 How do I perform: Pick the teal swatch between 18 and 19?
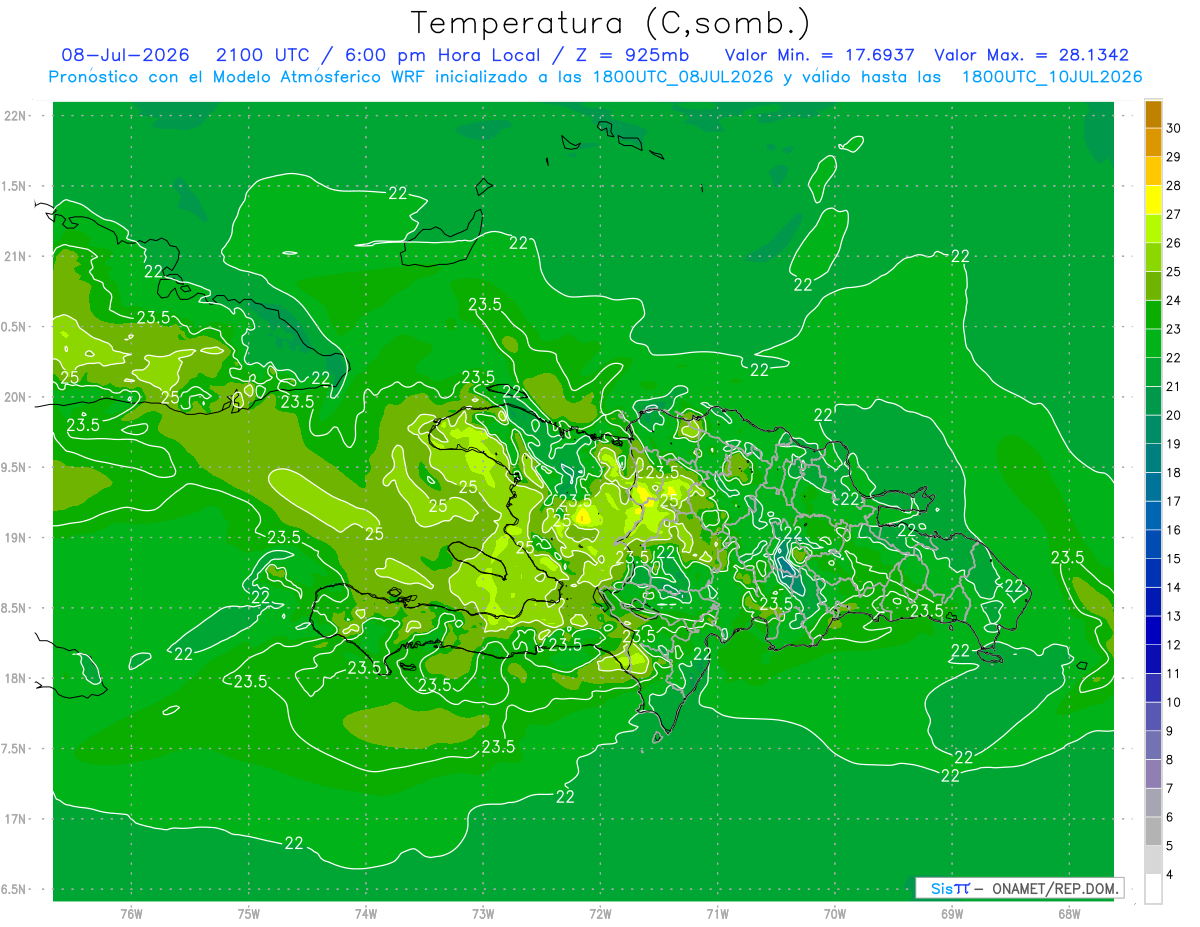point(1153,459)
